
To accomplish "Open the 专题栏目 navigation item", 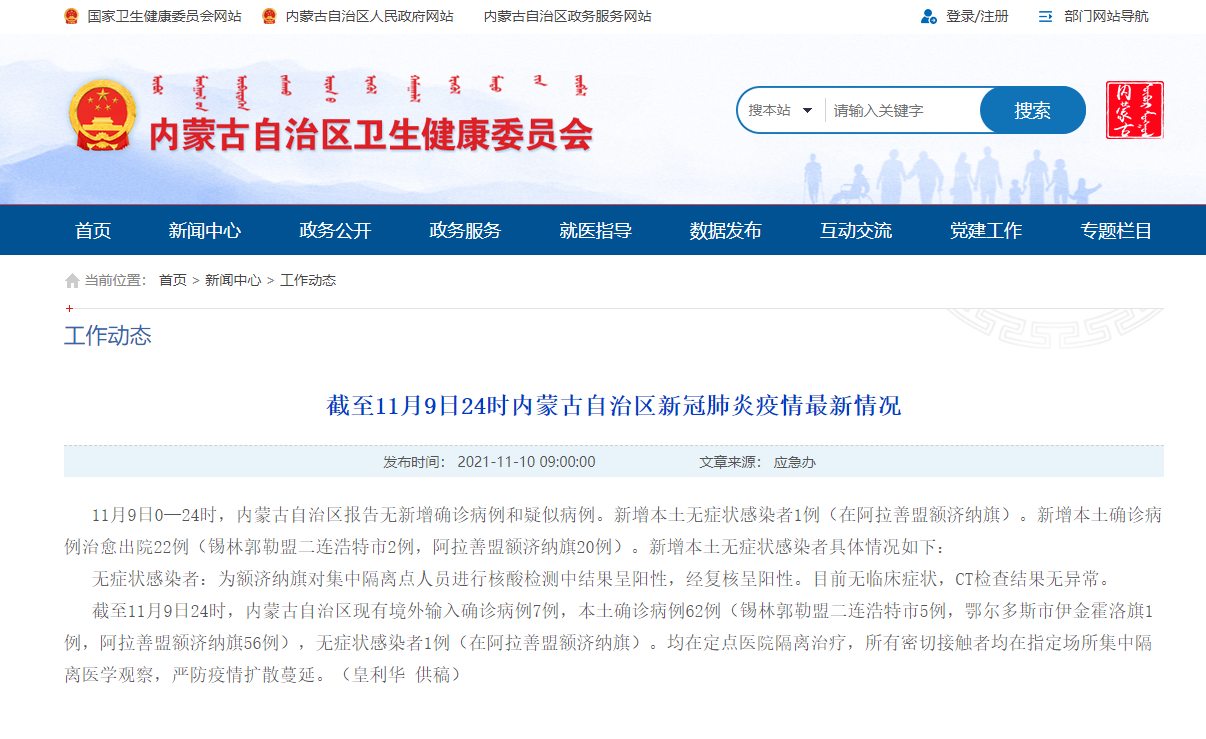I will pos(1116,231).
